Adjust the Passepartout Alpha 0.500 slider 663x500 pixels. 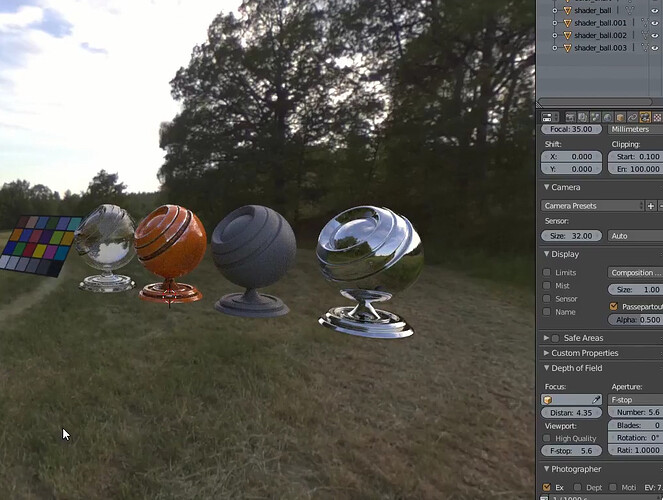tap(635, 320)
